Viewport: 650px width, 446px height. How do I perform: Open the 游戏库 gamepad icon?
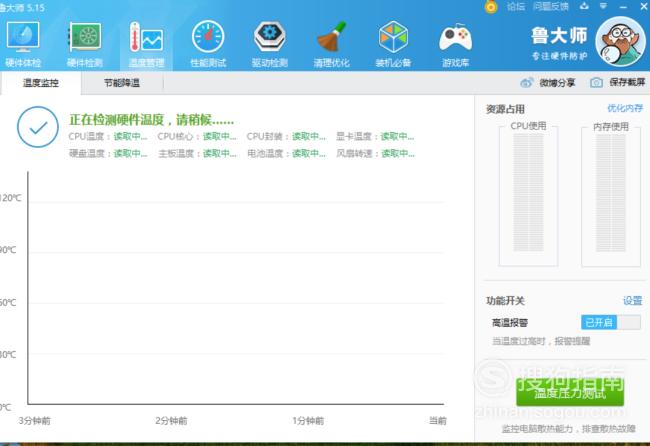[x=455, y=37]
